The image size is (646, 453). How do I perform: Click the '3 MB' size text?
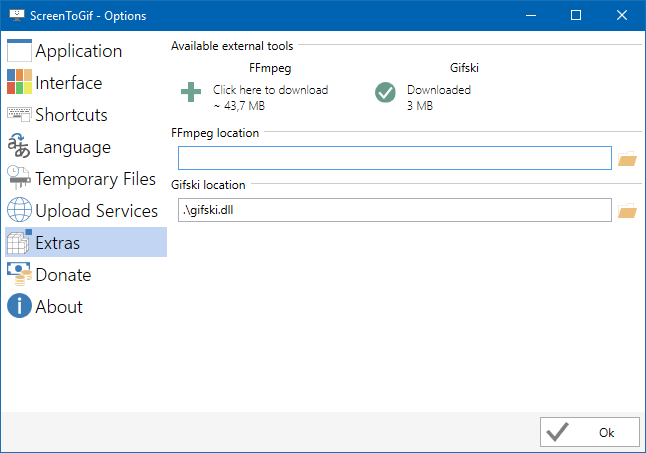click(x=420, y=106)
